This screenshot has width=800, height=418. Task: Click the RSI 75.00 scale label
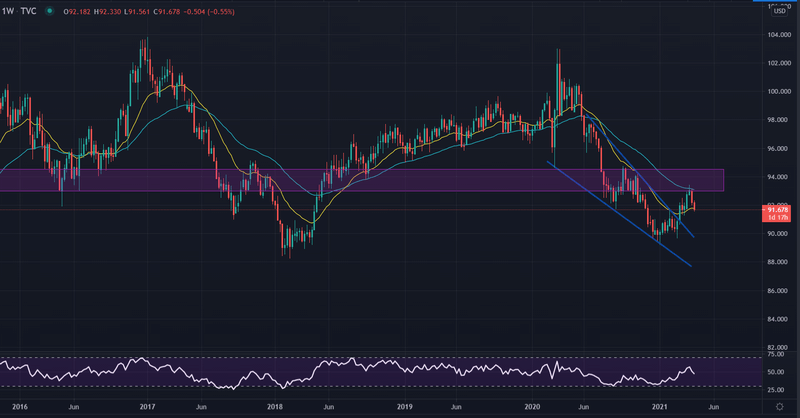coord(776,354)
